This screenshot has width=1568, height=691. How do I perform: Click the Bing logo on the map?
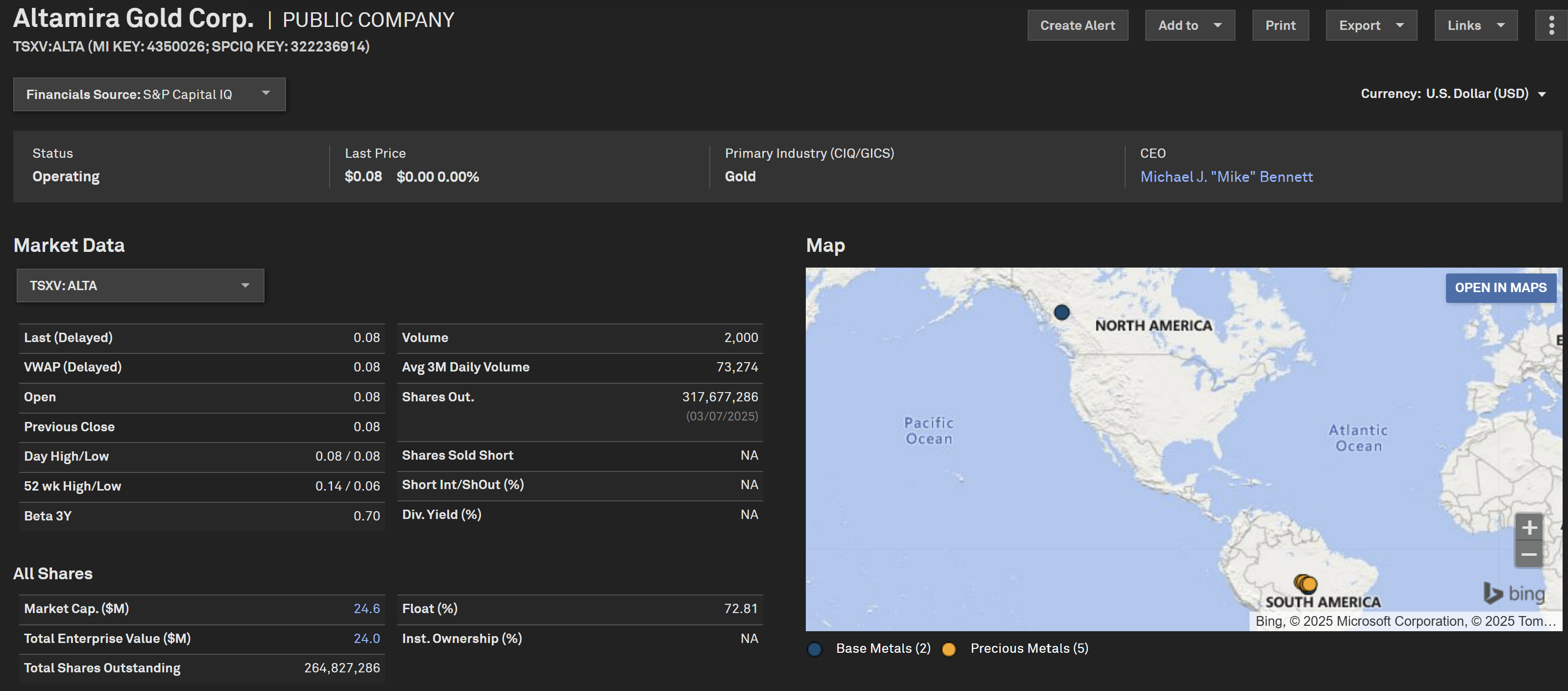[x=1515, y=593]
